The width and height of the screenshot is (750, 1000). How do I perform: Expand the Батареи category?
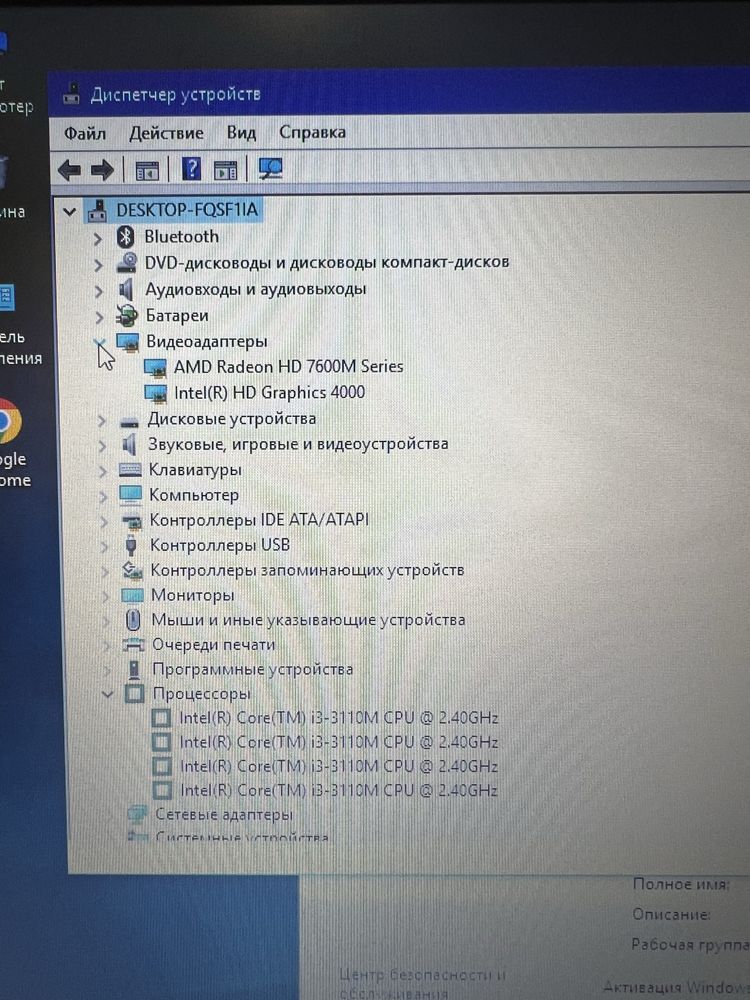point(99,317)
